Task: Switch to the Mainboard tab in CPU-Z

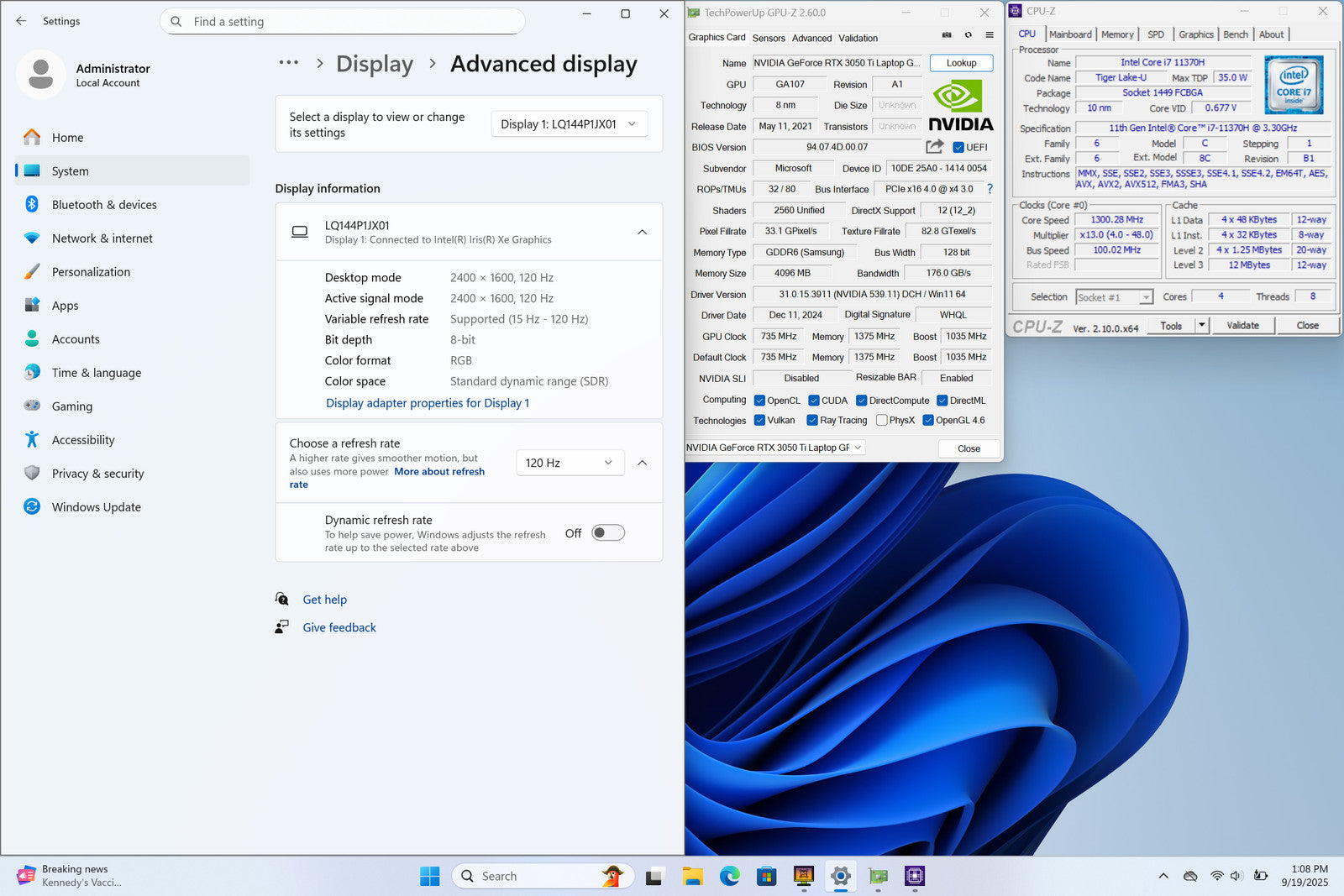Action: click(x=1069, y=34)
